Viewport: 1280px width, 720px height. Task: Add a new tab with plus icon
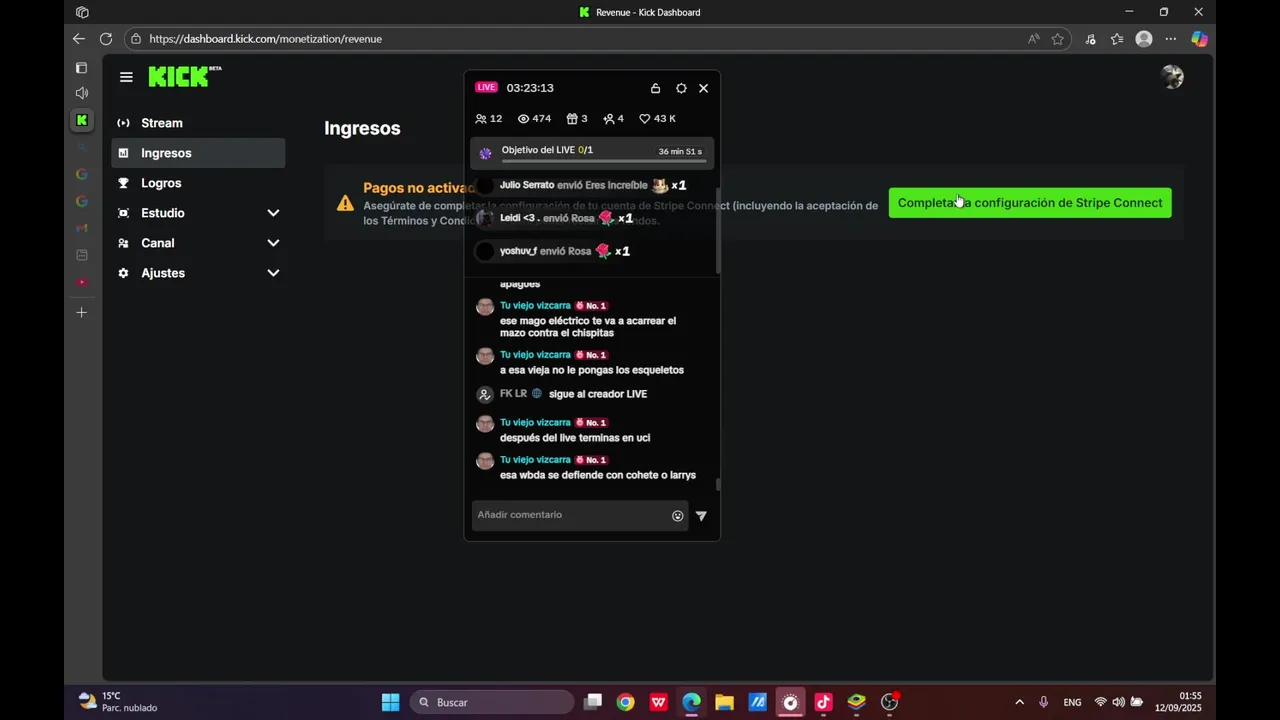tap(82, 312)
